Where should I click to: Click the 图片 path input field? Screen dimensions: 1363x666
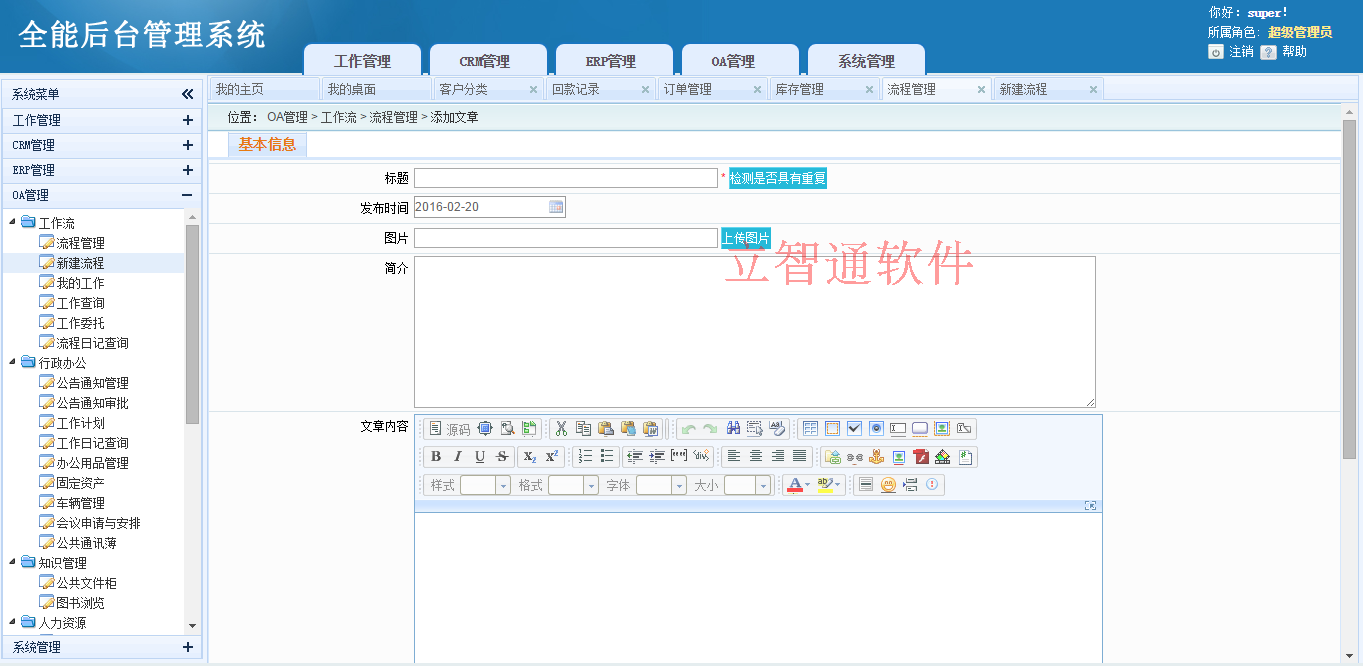pyautogui.click(x=566, y=238)
